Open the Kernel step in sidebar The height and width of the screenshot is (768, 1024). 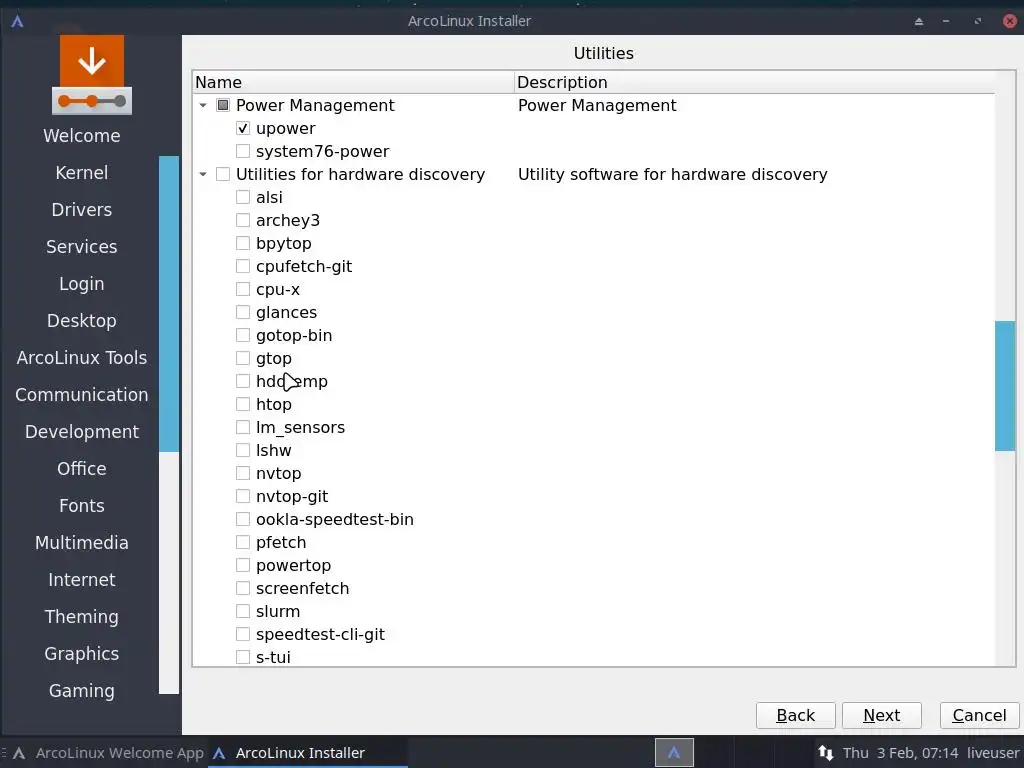(82, 172)
